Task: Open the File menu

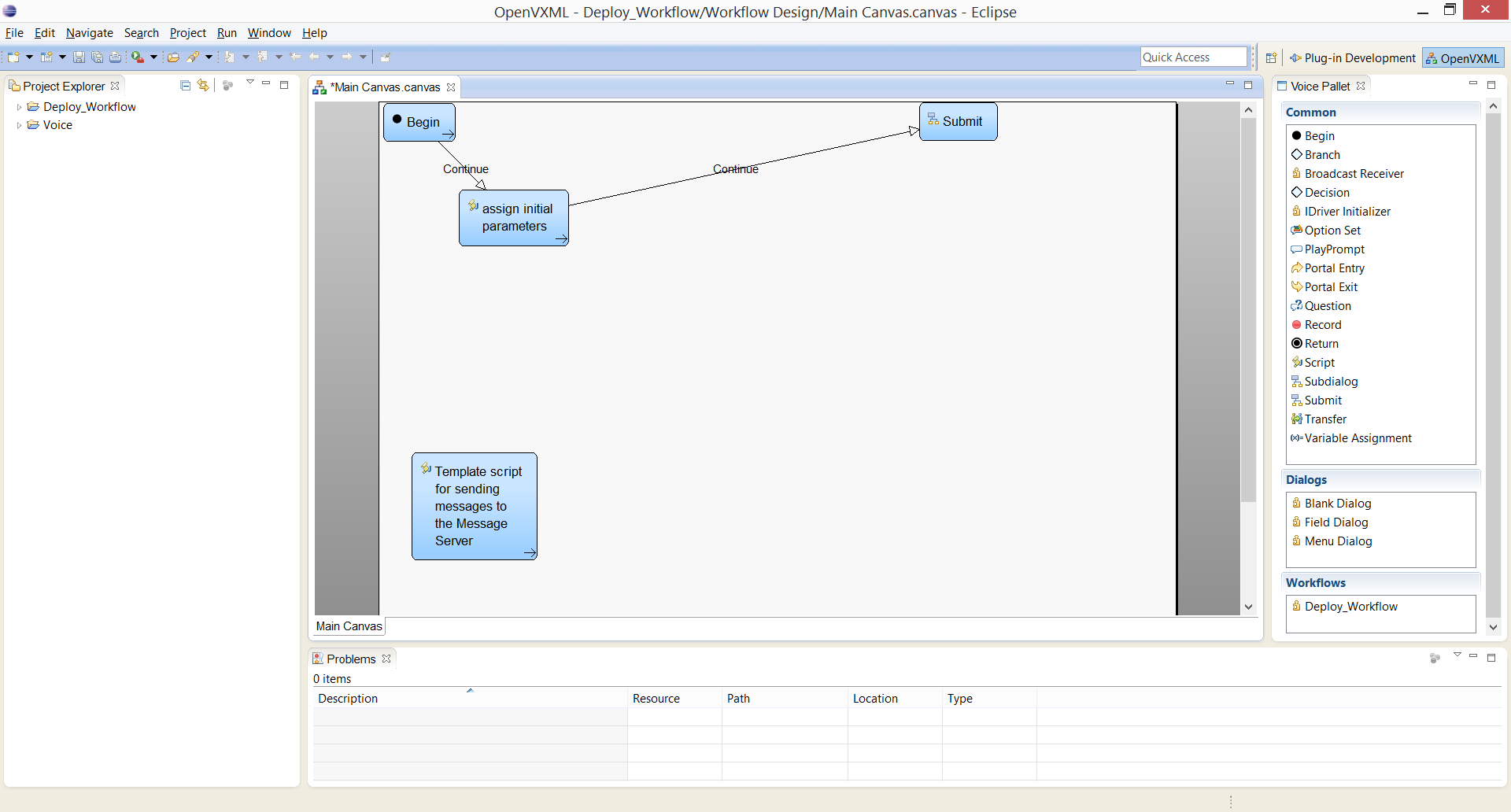Action: 14,33
